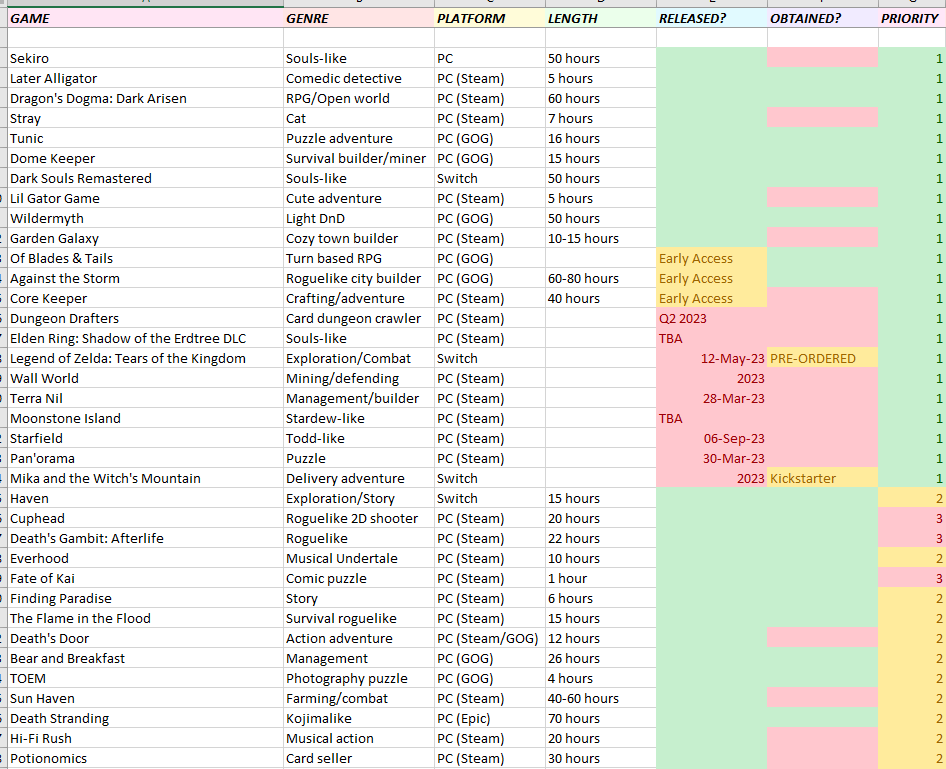Select the 70 hours length cell
This screenshot has height=769, width=946.
[601, 718]
